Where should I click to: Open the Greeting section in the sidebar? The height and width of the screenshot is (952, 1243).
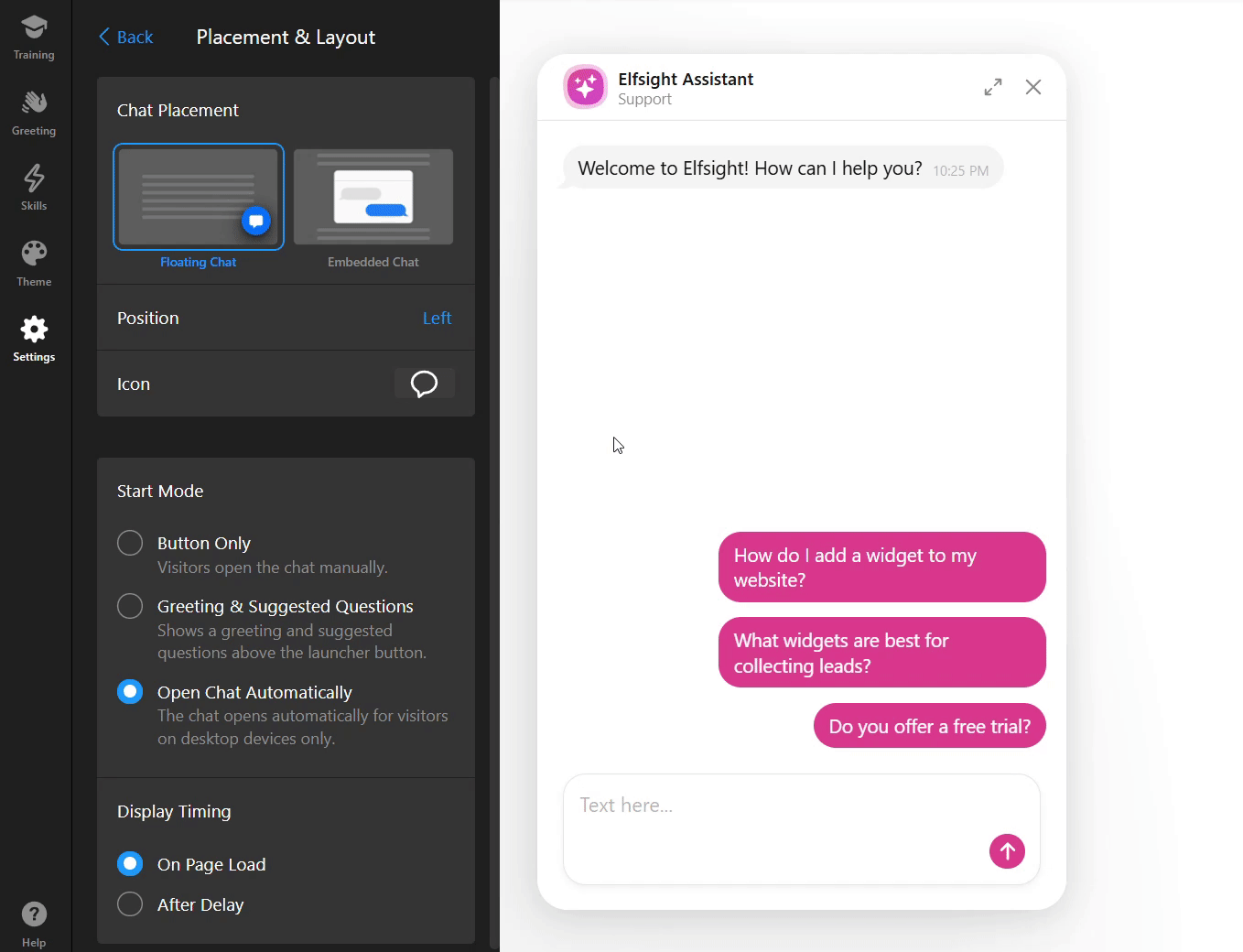[x=34, y=114]
